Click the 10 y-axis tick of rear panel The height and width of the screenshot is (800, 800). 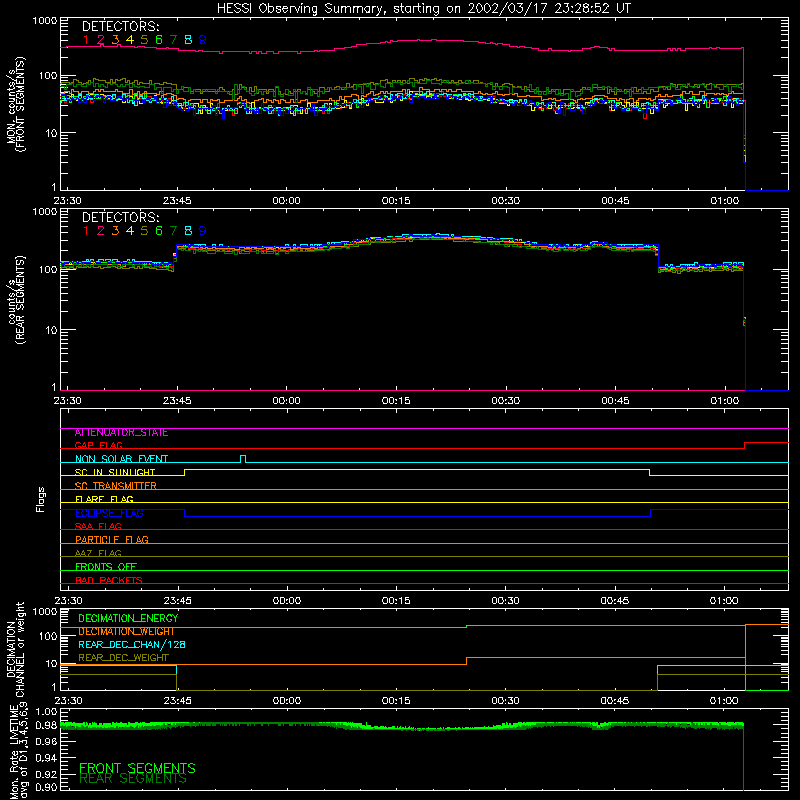52,330
